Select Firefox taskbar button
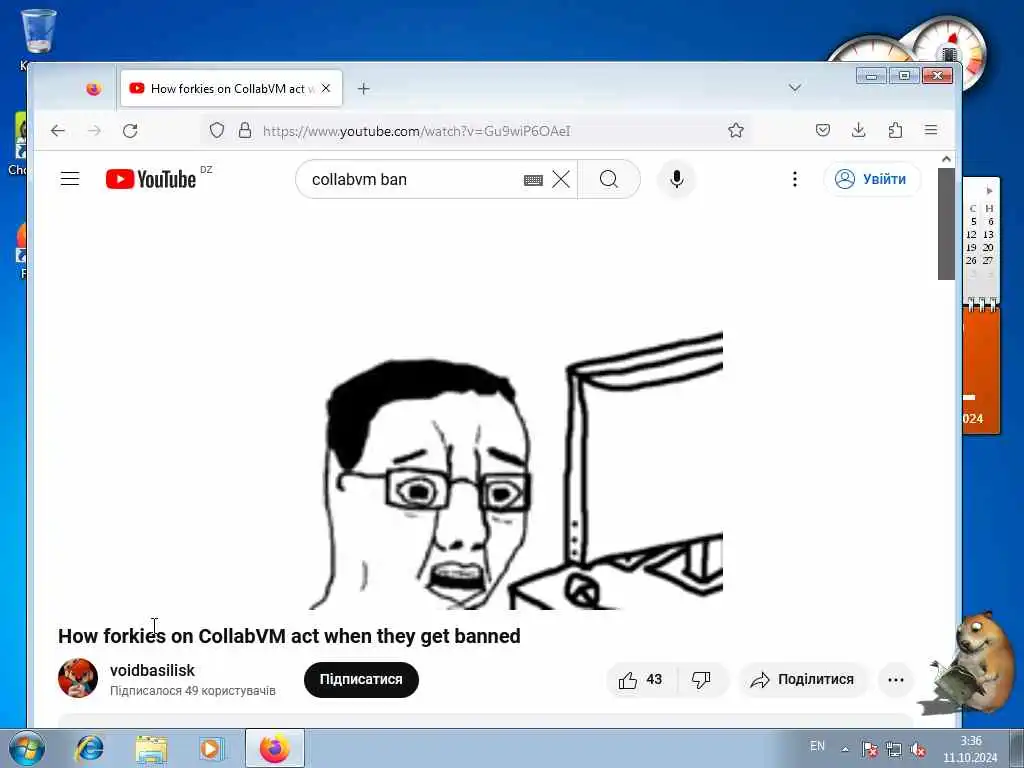1024x768 pixels. 275,748
